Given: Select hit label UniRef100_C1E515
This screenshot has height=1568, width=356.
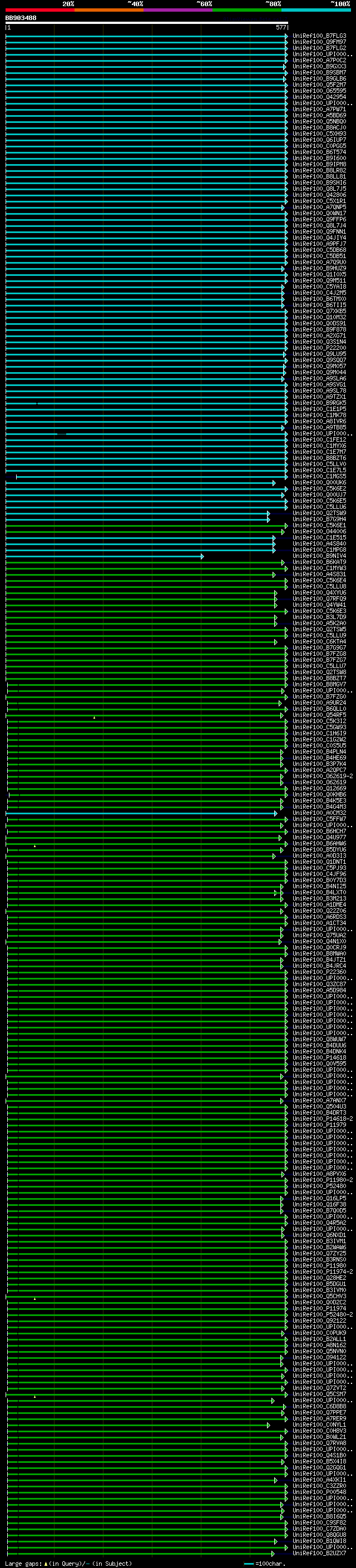Looking at the screenshot, I should click(319, 538).
